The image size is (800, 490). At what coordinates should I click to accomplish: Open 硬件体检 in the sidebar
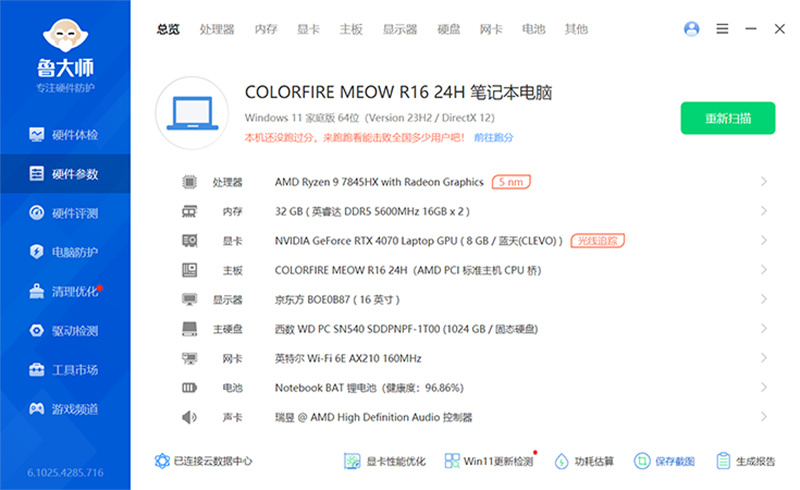65,135
